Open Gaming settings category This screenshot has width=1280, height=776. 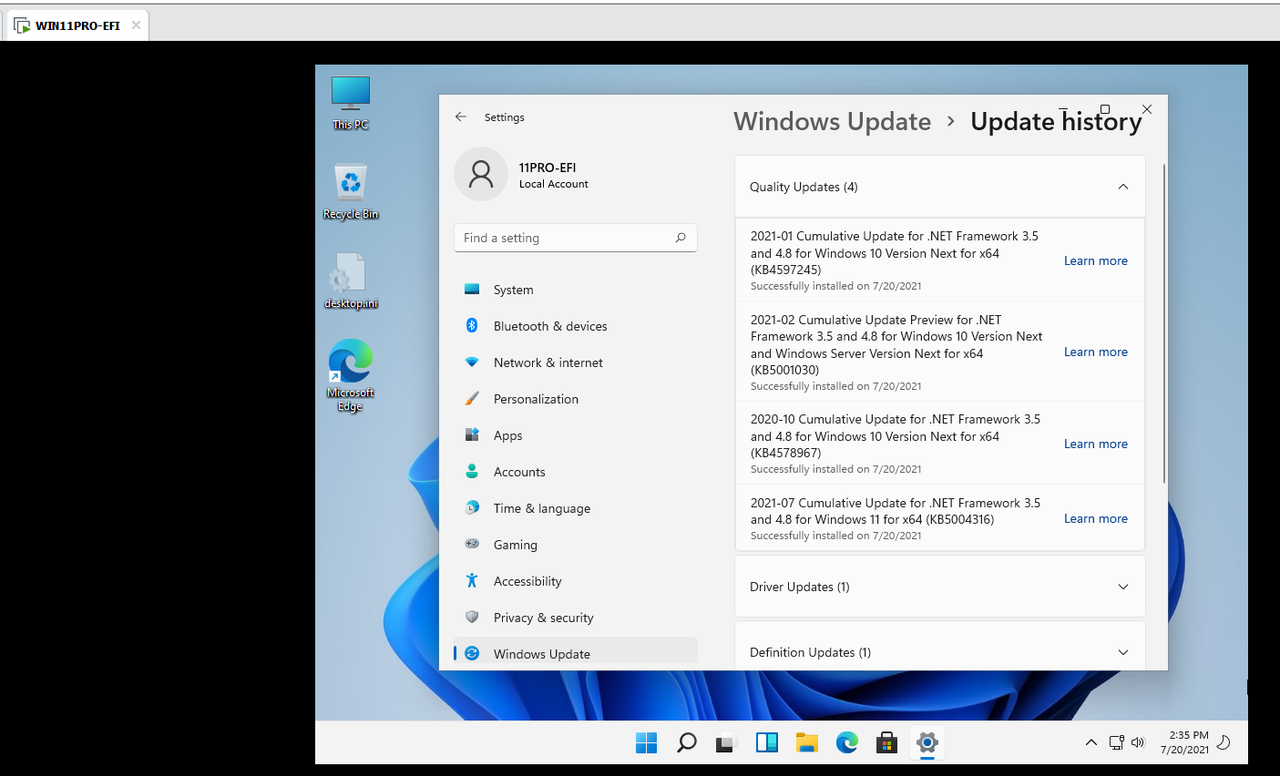pyautogui.click(x=575, y=545)
